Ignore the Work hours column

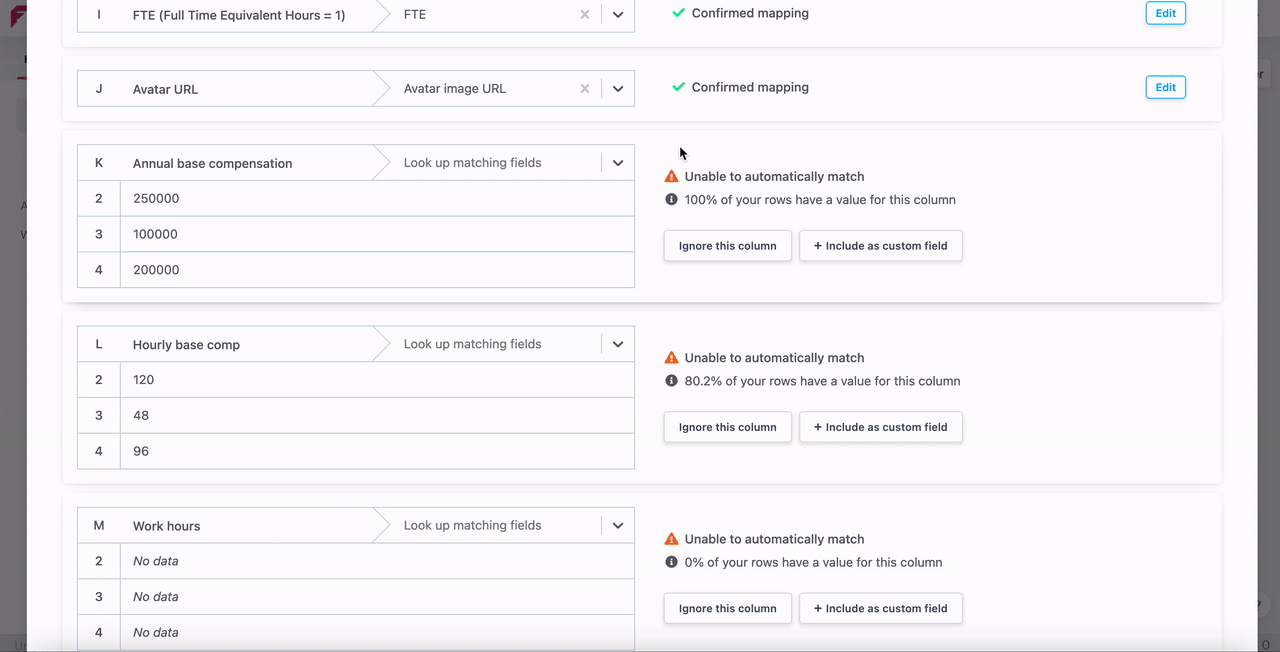point(727,608)
